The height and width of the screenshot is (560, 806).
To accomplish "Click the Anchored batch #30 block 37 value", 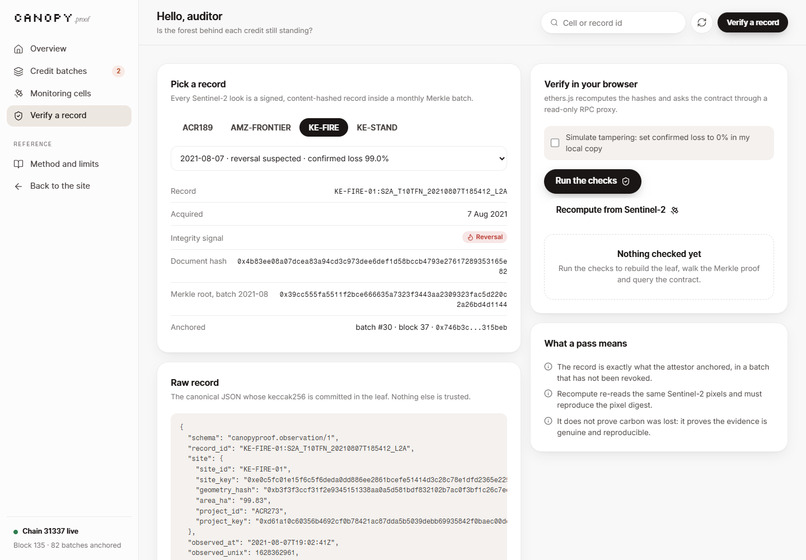I will click(431, 327).
